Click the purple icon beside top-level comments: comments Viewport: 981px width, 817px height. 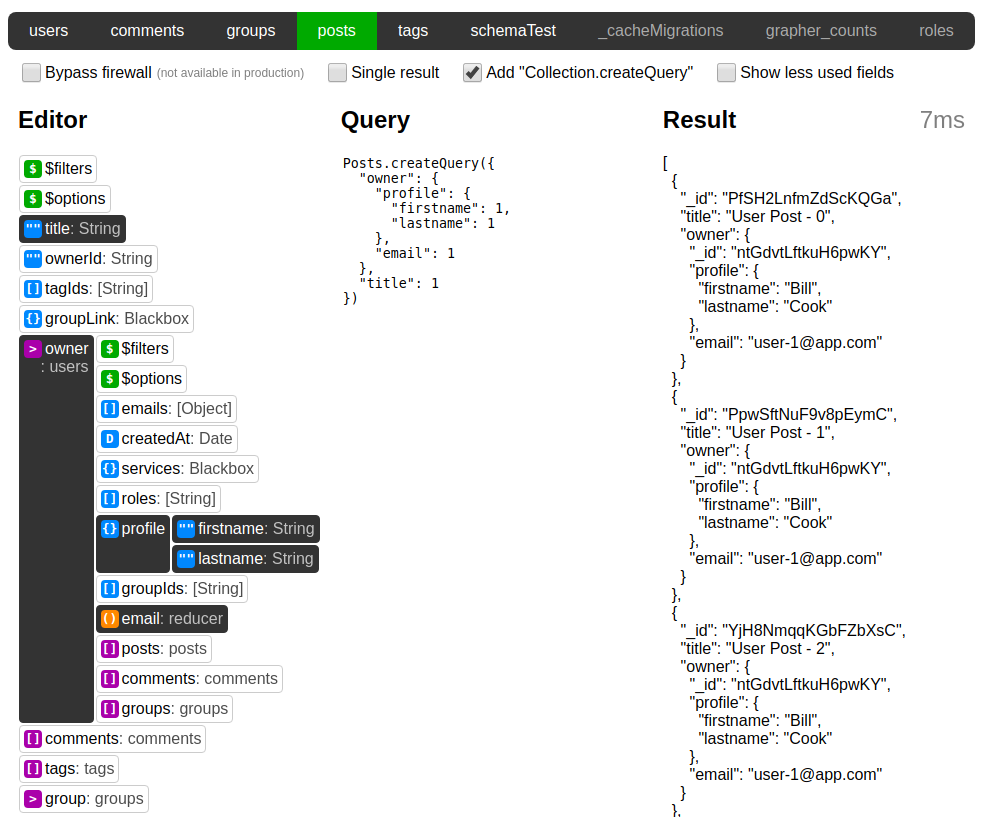(x=33, y=739)
